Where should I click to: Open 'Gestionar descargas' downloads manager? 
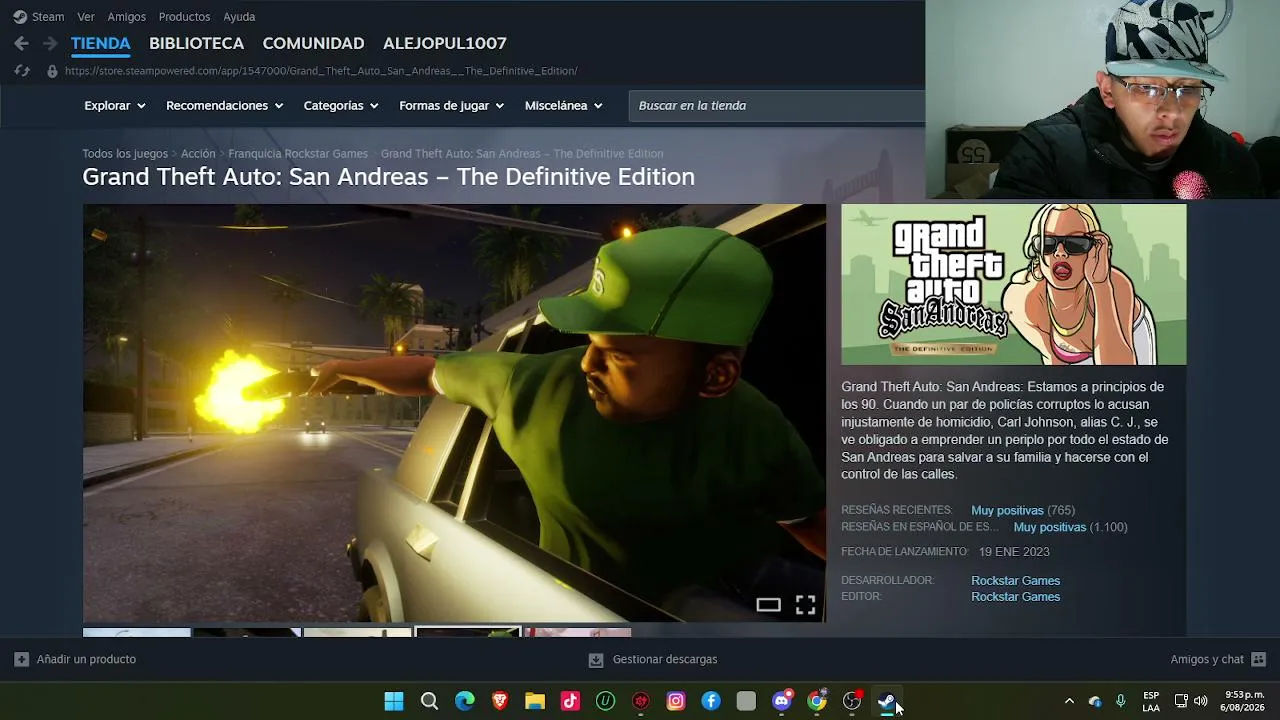(653, 660)
